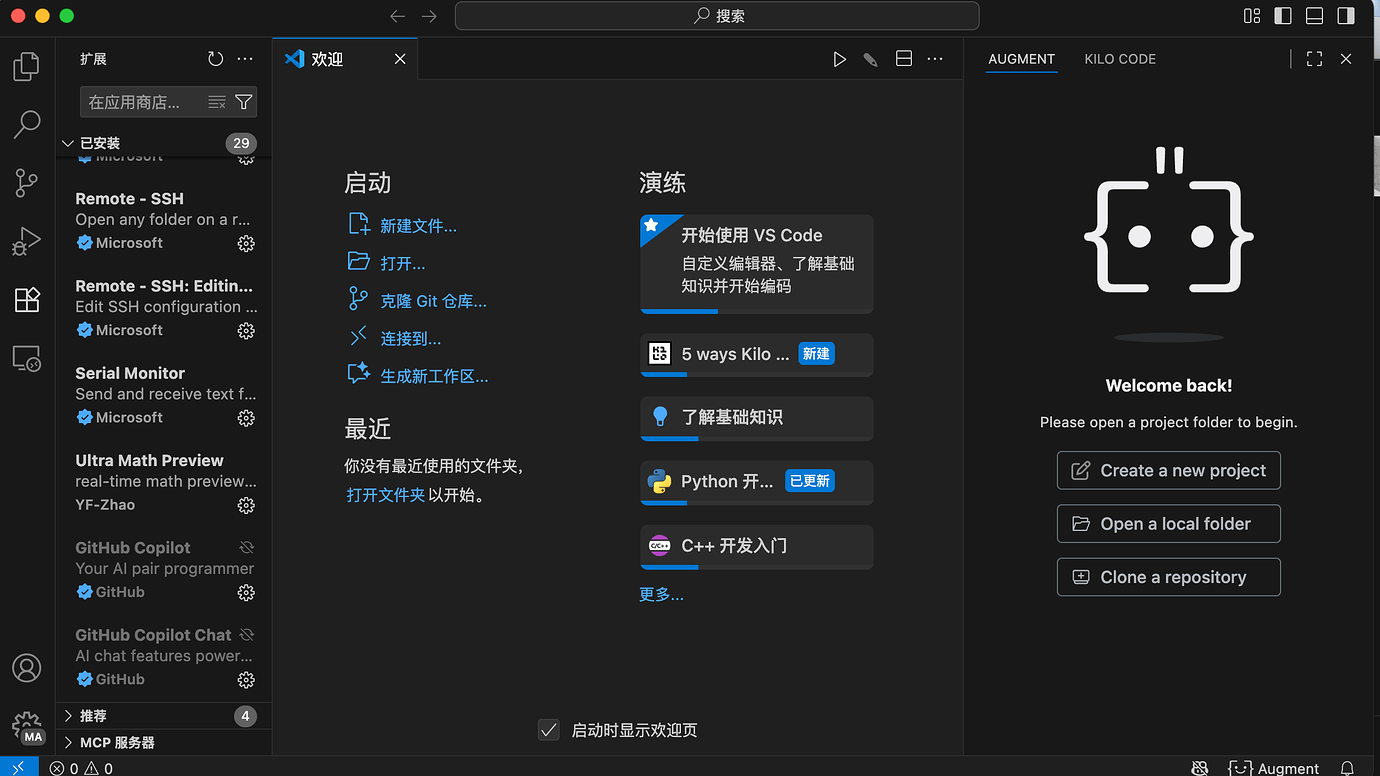Open the Python walkthrough card
Screen dimensions: 1380x776
click(x=756, y=482)
